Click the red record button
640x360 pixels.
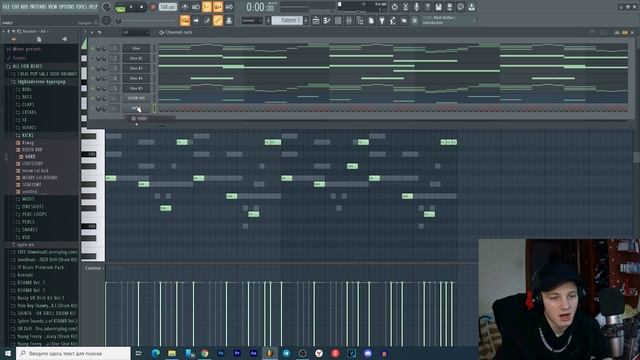153,7
